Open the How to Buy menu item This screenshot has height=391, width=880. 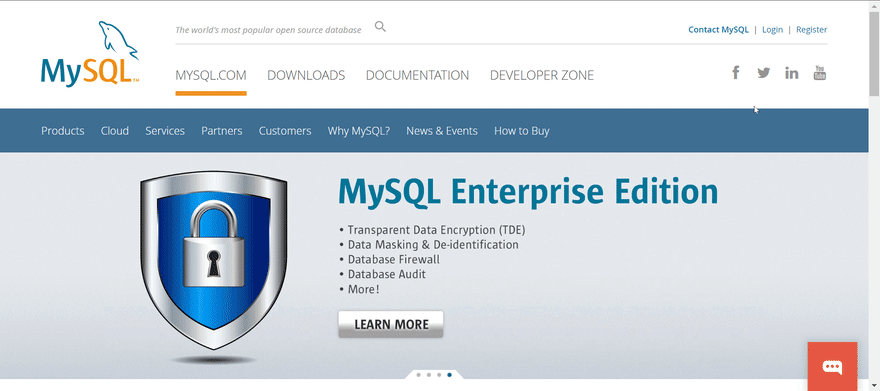521,131
